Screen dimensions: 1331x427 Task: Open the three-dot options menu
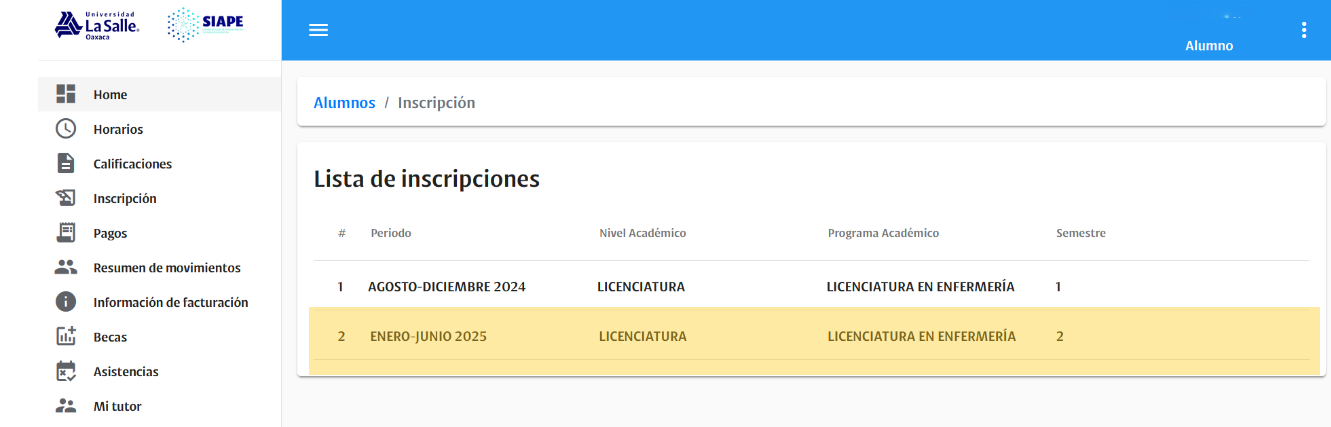pos(1303,30)
